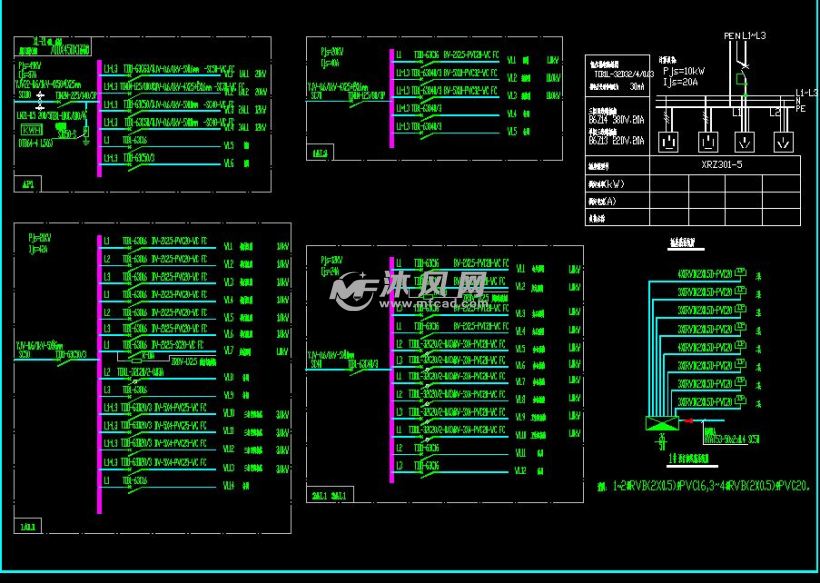820x583 pixels.
Task: Click the second socket symbol in the top-right diagram
Action: (x=706, y=141)
